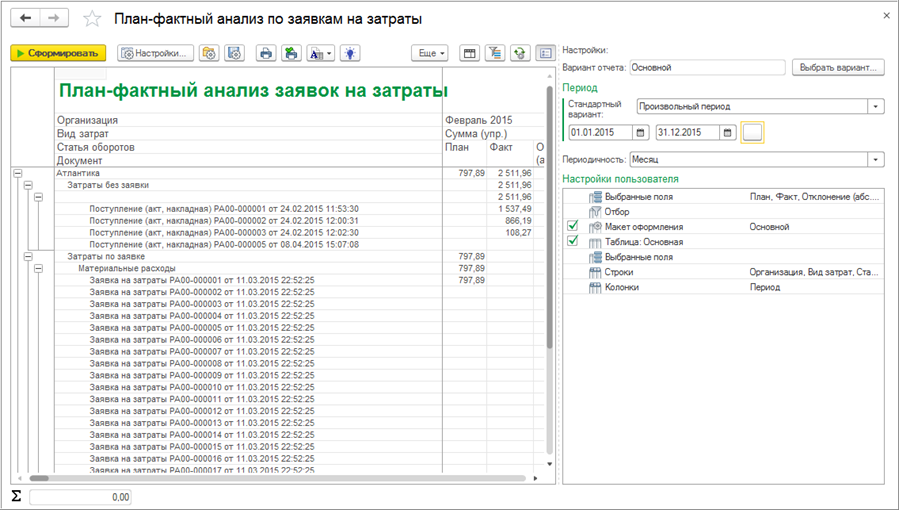This screenshot has height=510, width=900.
Task: Click the print icon in the toolbar
Action: [x=265, y=53]
